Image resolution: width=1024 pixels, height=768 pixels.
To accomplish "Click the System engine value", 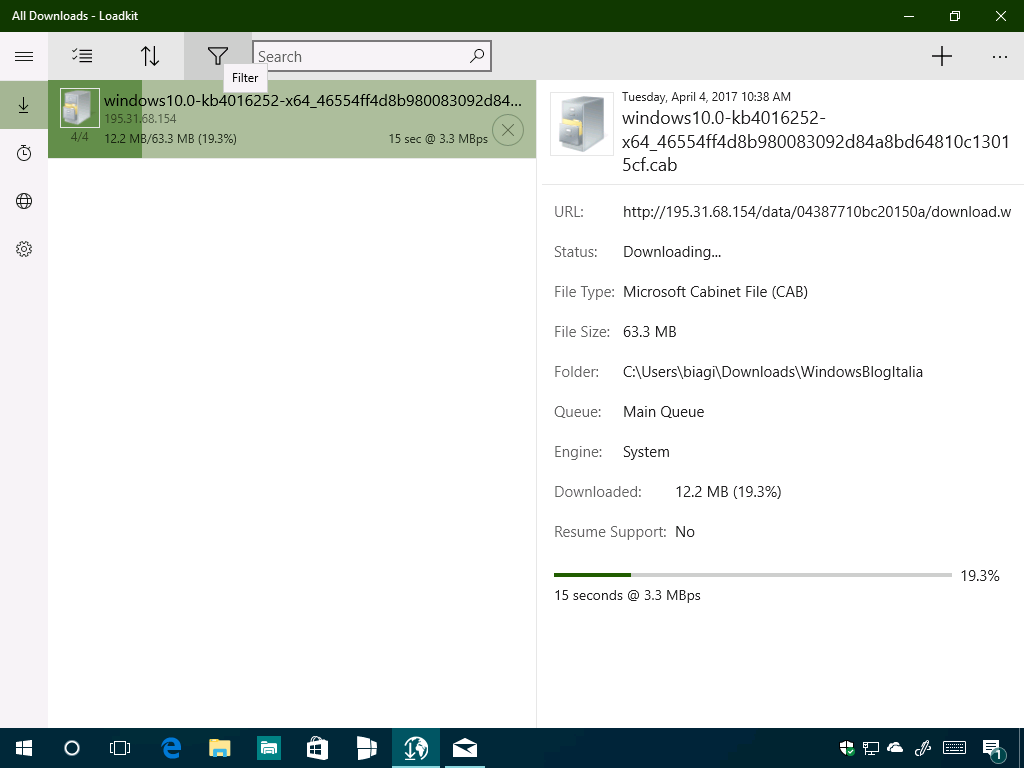I will tap(646, 451).
